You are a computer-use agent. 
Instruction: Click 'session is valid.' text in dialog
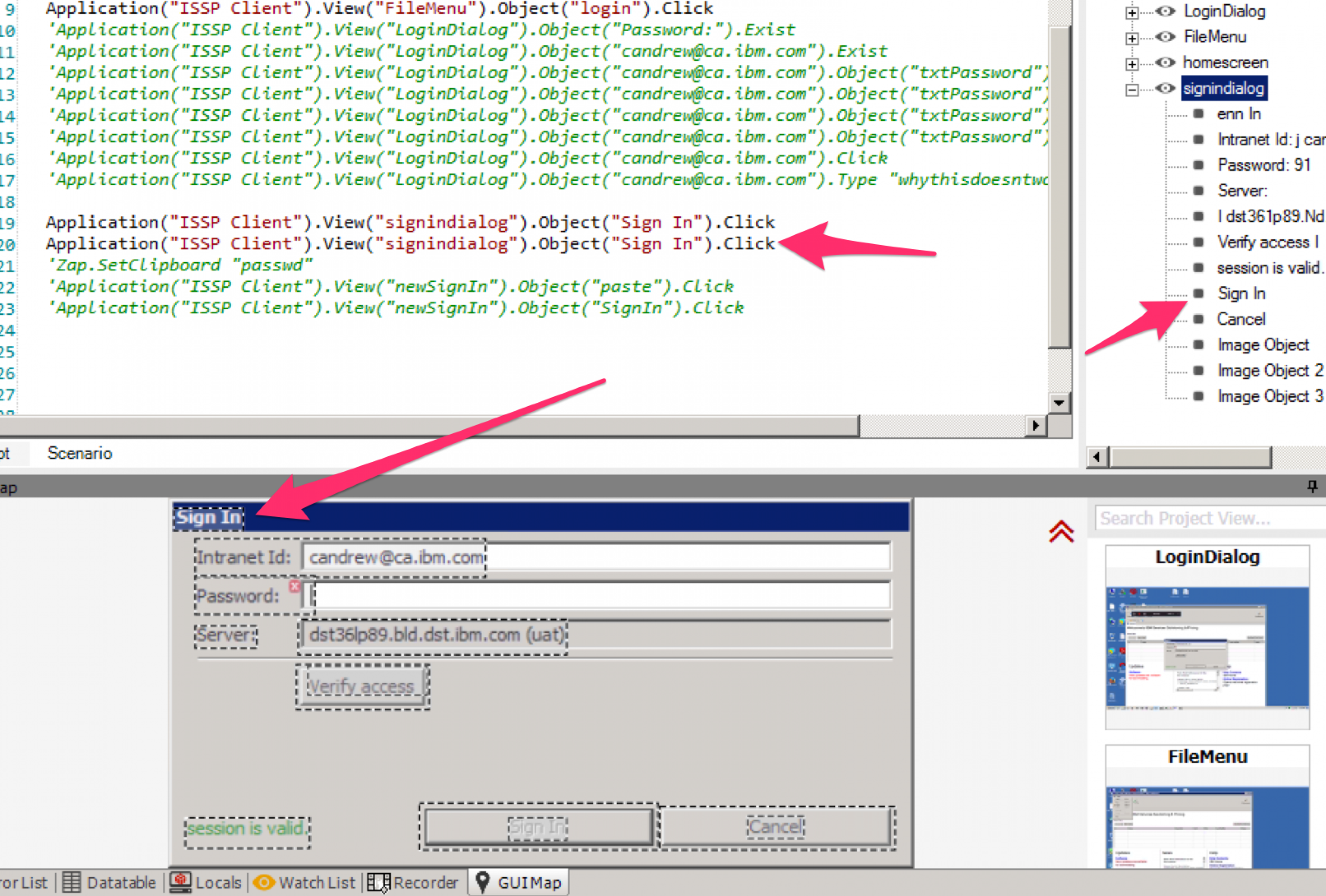pyautogui.click(x=247, y=829)
